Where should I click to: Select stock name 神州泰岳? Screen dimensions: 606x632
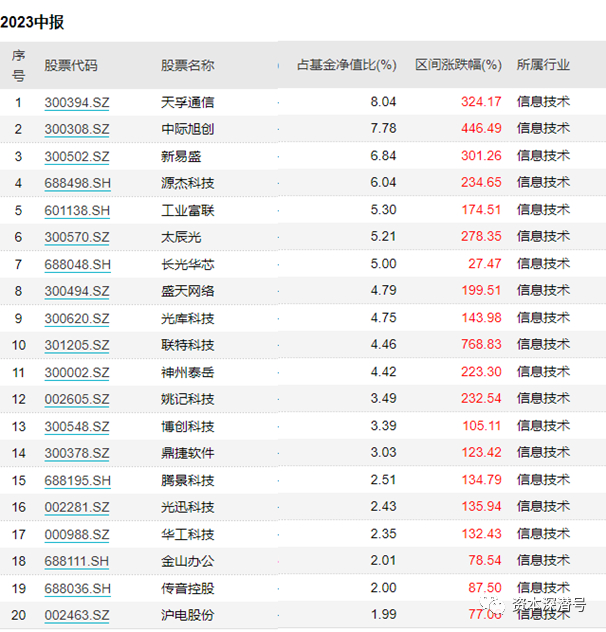187,372
